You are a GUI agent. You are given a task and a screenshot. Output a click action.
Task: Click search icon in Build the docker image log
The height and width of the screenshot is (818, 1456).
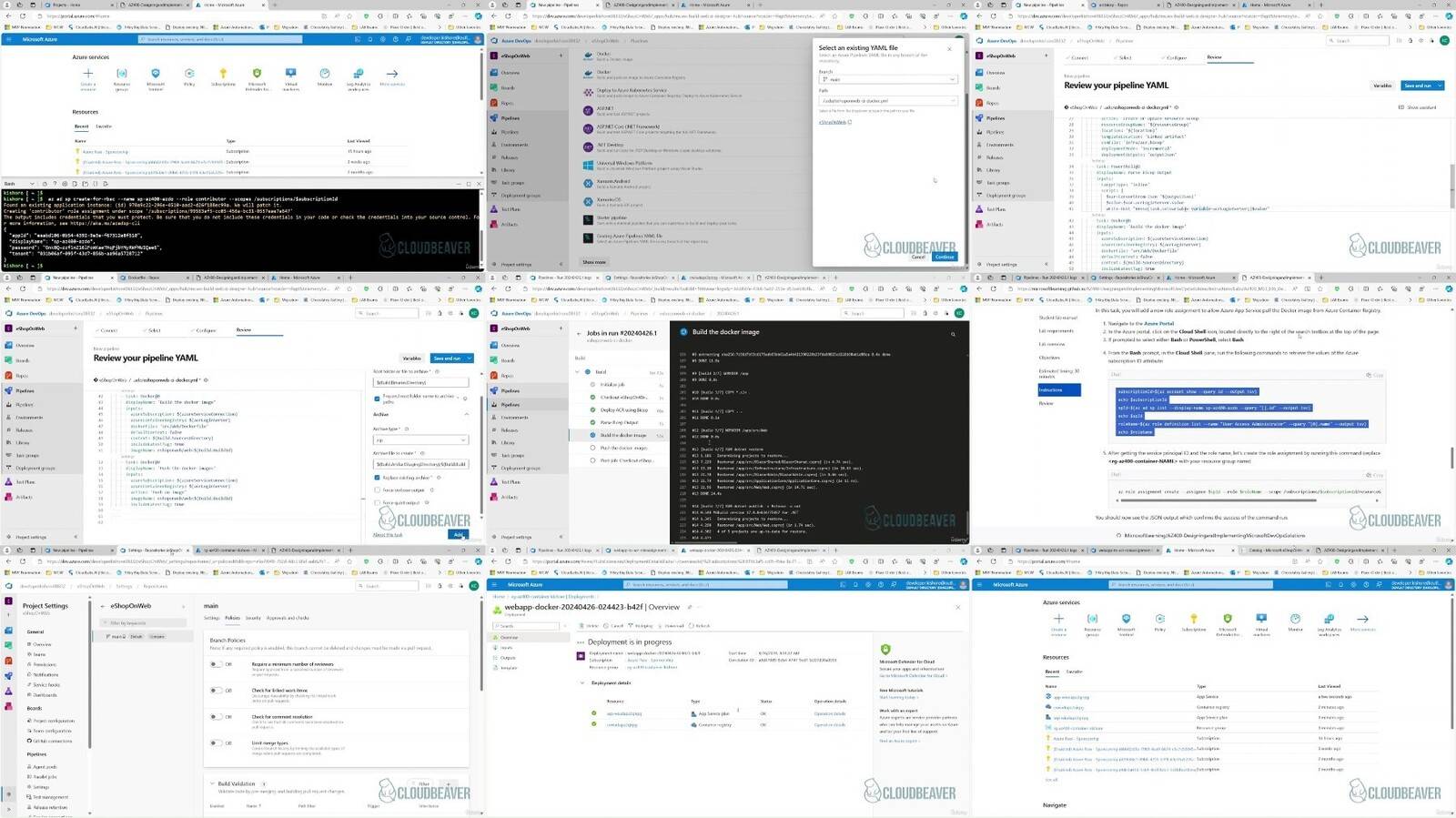[953, 334]
